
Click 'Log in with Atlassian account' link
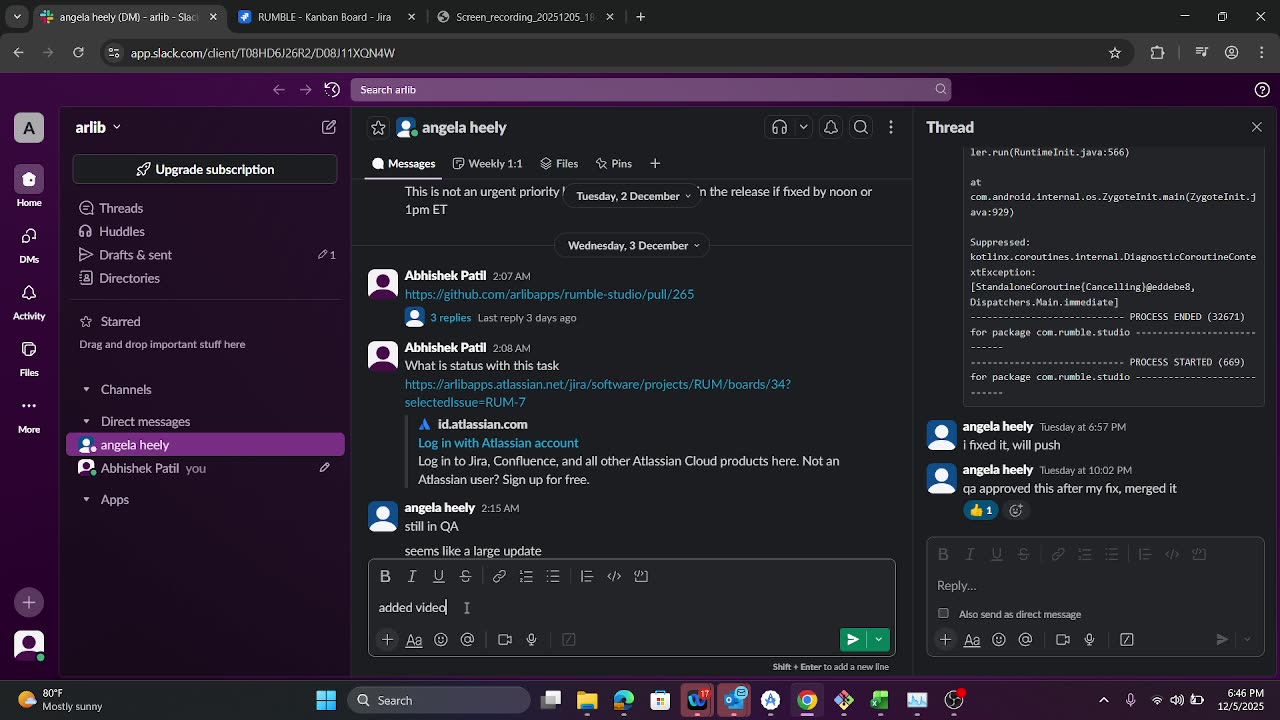pyautogui.click(x=498, y=443)
